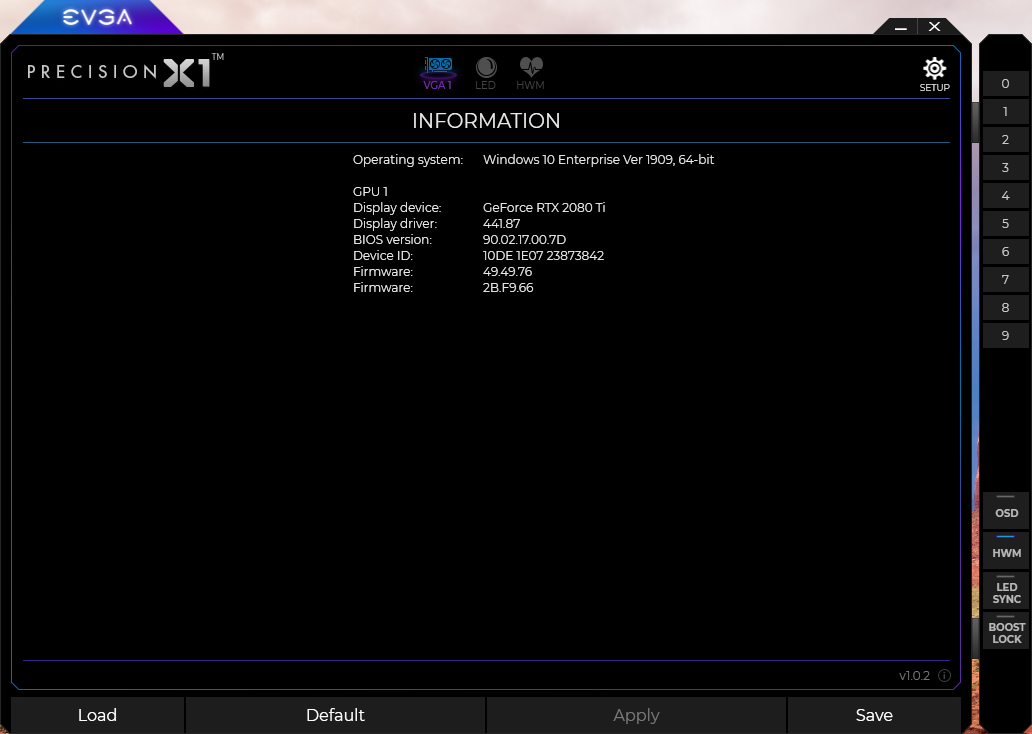This screenshot has width=1032, height=734.
Task: Click the firmware value 49.49.76
Action: [507, 271]
